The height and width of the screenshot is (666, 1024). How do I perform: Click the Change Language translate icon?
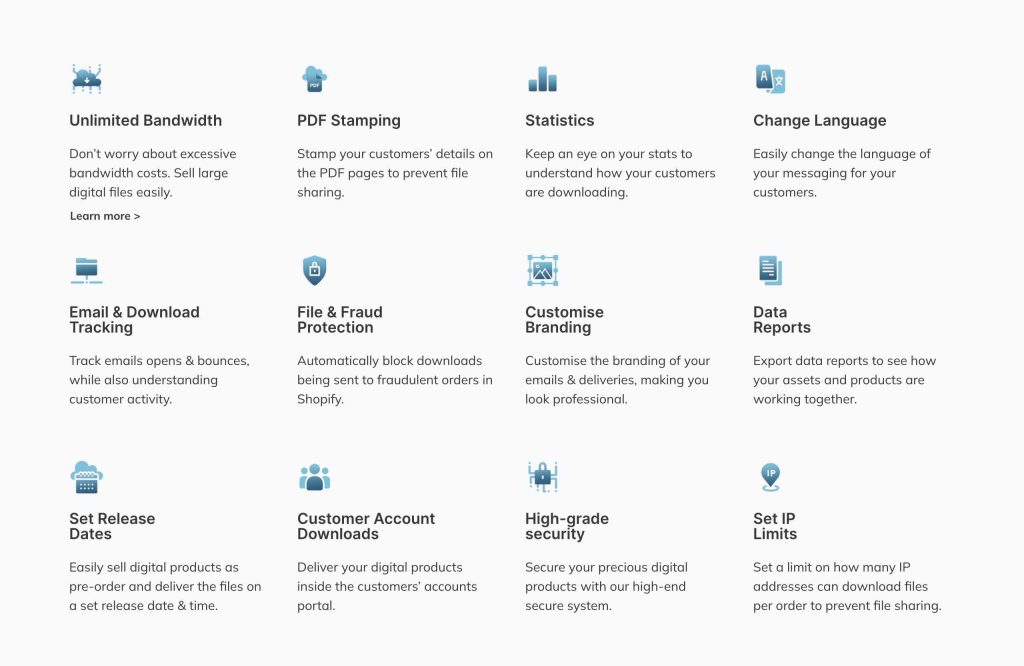coord(771,79)
